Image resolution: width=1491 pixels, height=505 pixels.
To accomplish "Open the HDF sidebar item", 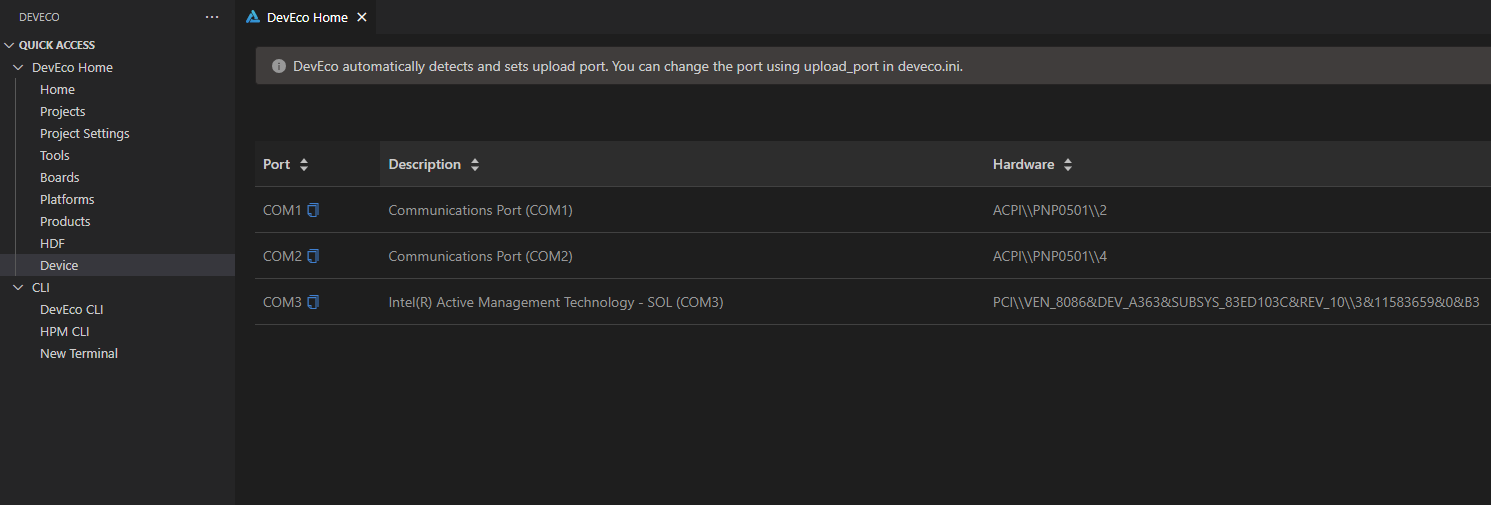I will (52, 243).
